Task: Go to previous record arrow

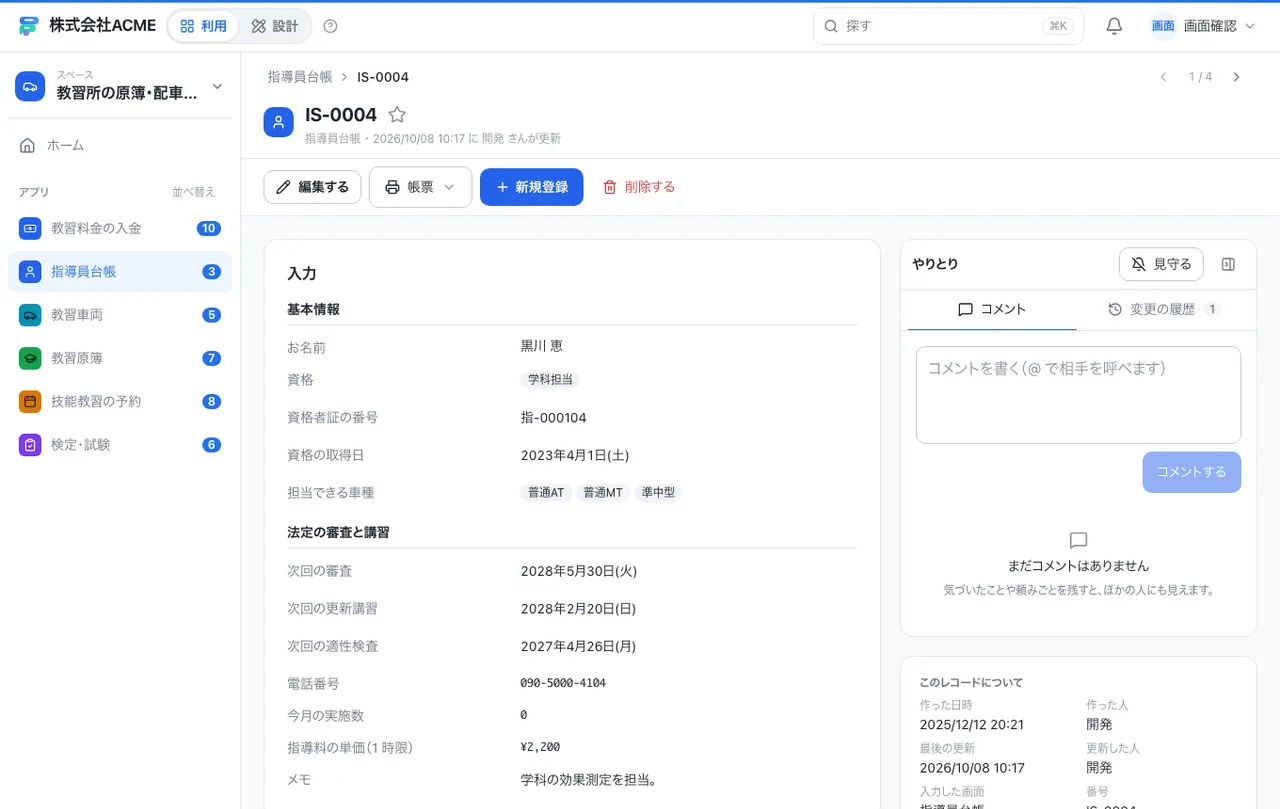Action: (1163, 77)
